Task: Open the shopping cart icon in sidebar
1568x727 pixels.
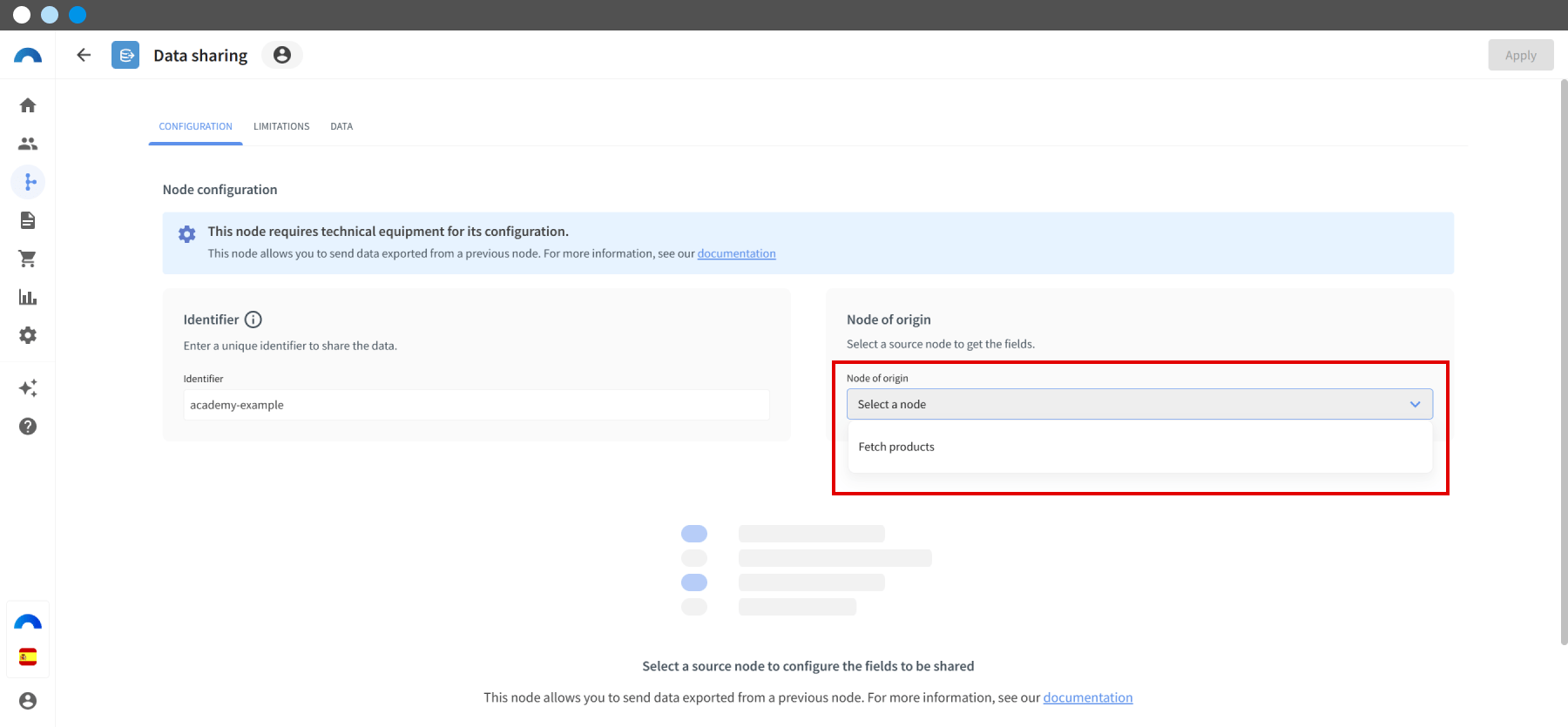Action: coord(28,259)
